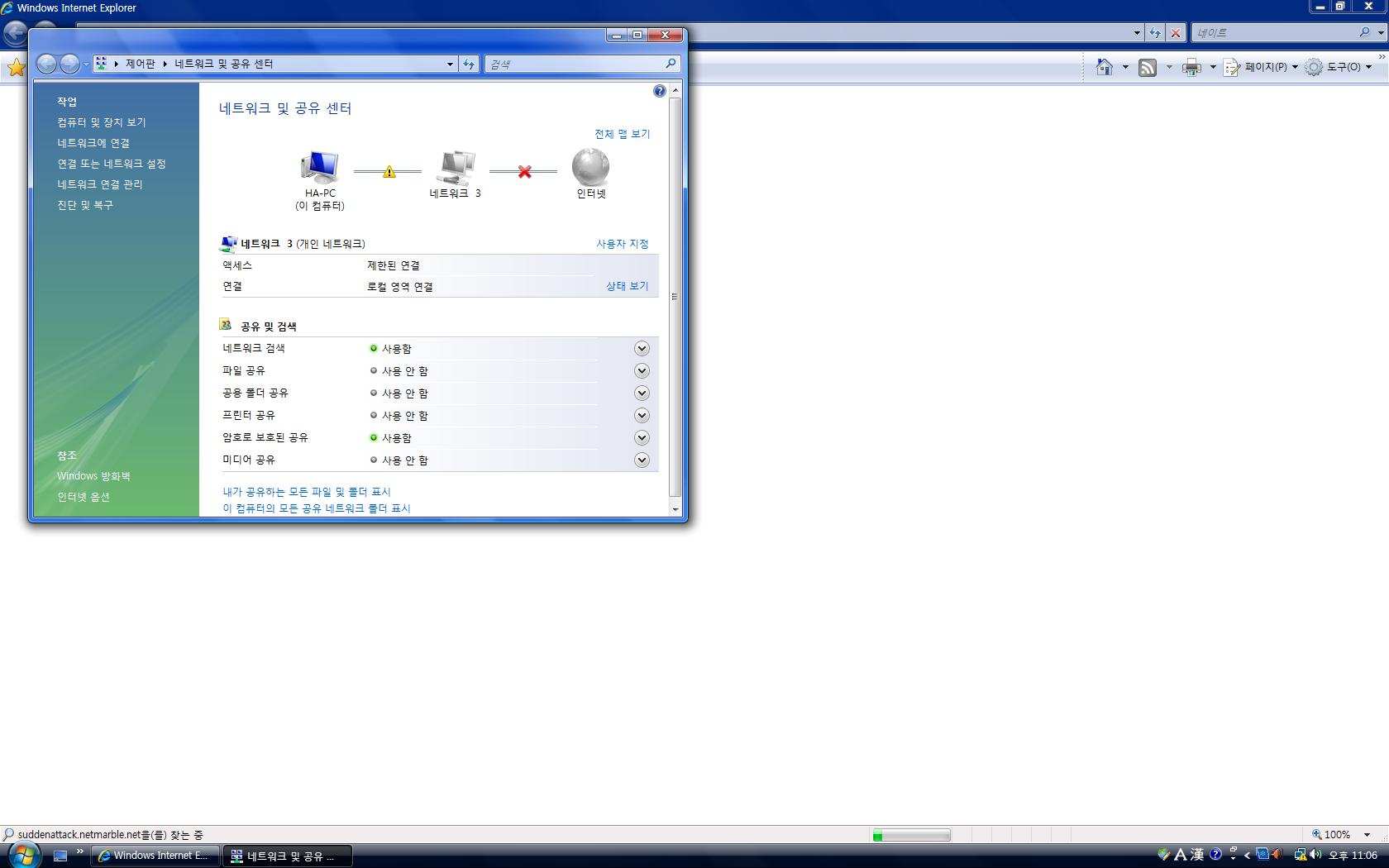The width and height of the screenshot is (1389, 868).
Task: Click the Windows Start orb
Action: 24,855
